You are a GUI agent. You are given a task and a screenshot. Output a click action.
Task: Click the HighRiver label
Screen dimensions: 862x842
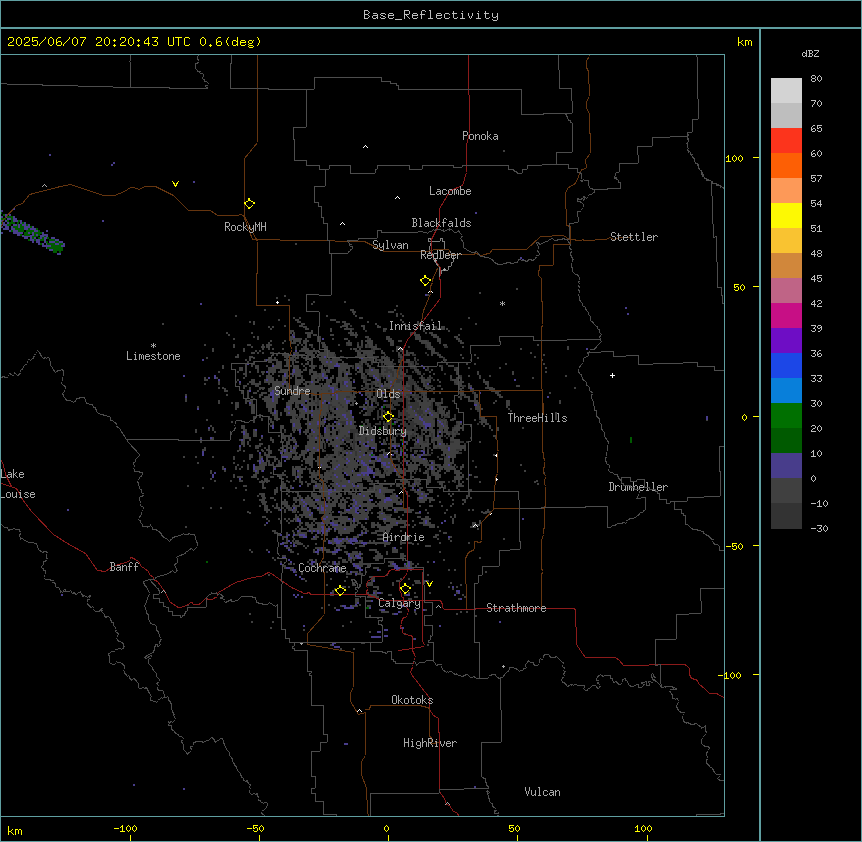pyautogui.click(x=430, y=743)
